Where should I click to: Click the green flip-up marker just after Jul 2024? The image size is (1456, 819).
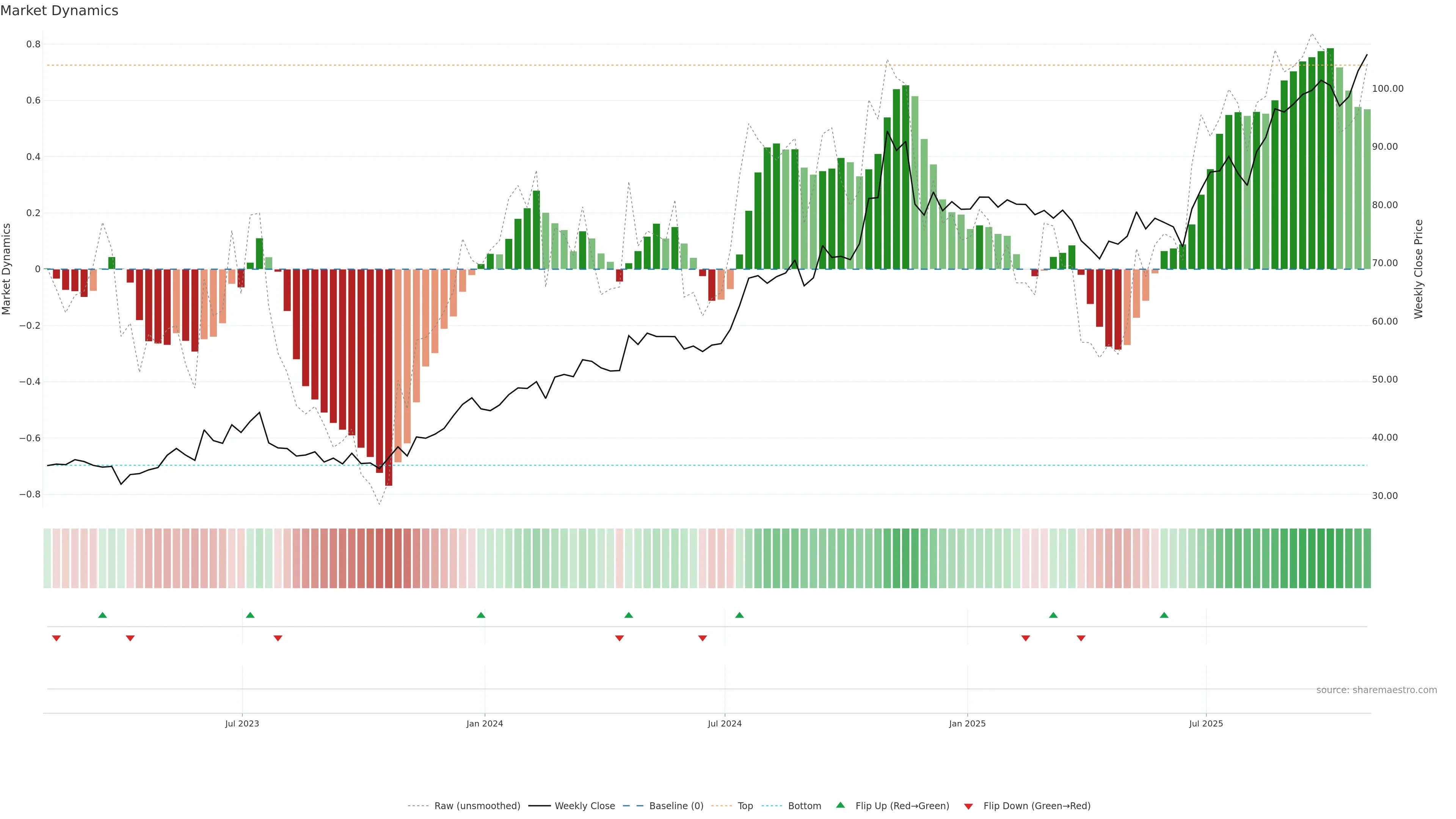739,615
